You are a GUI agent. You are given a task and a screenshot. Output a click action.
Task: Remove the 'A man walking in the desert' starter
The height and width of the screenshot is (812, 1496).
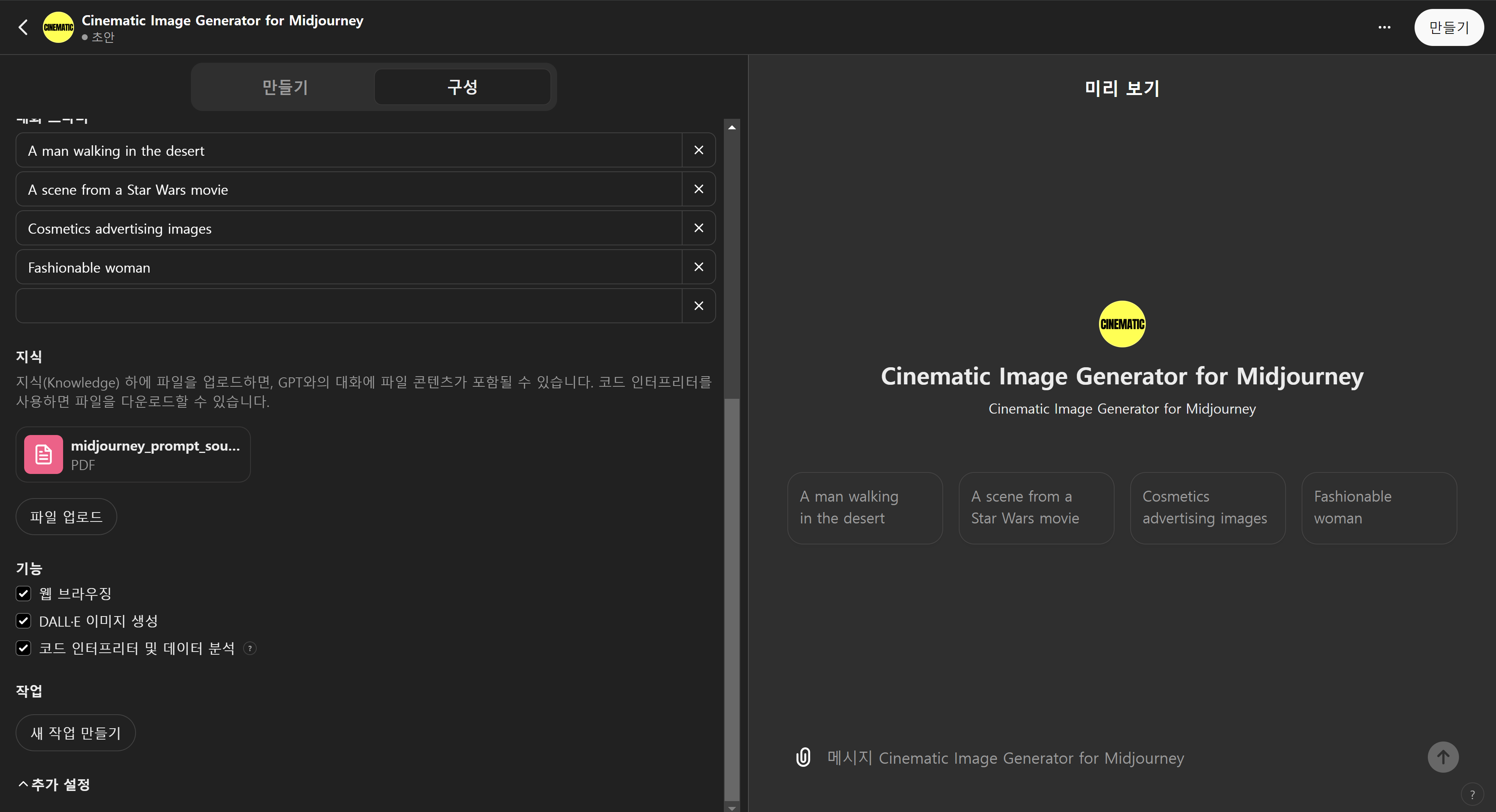(x=699, y=150)
